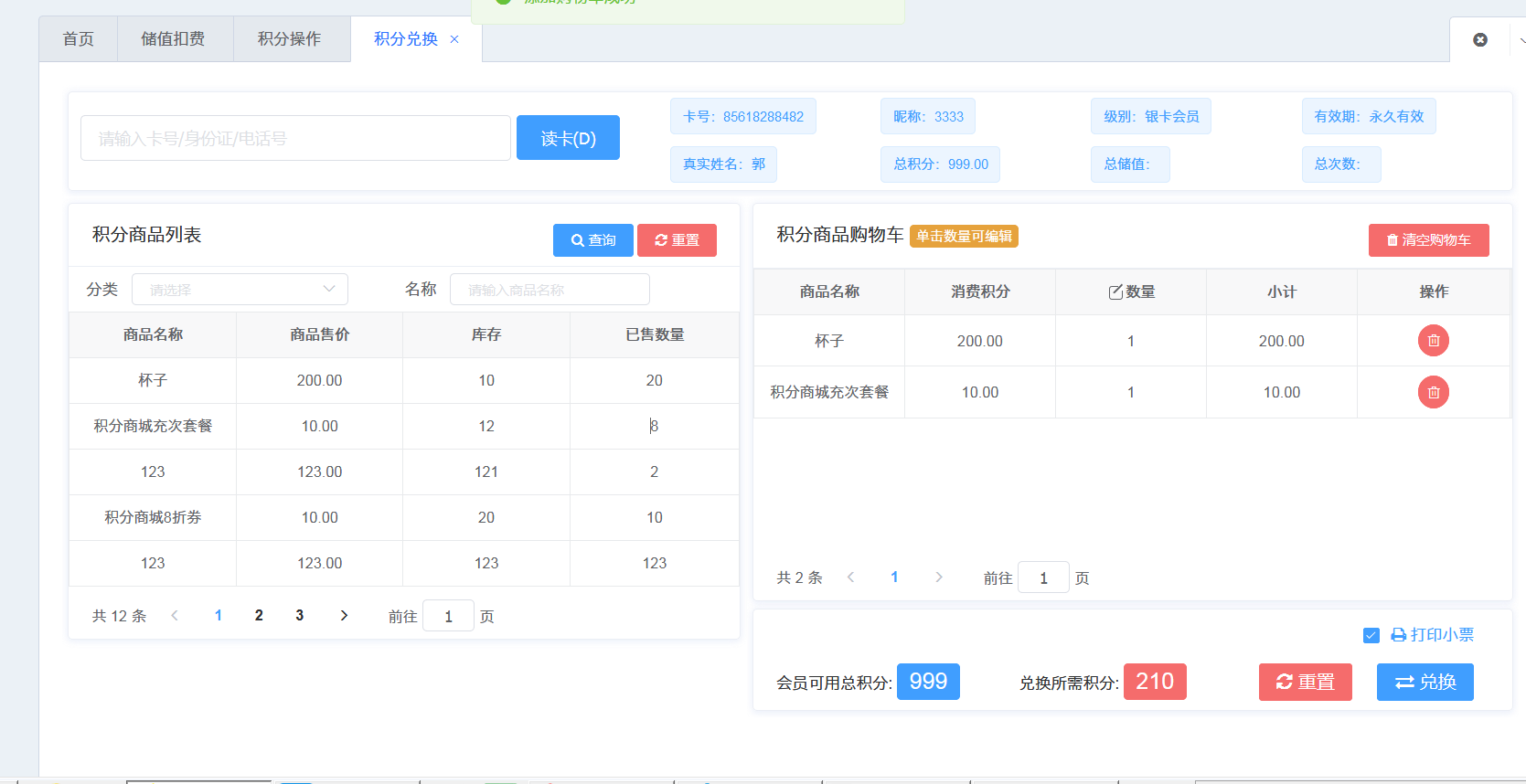Click the 总次数 tag
Image resolution: width=1526 pixels, height=784 pixels.
pos(1341,164)
